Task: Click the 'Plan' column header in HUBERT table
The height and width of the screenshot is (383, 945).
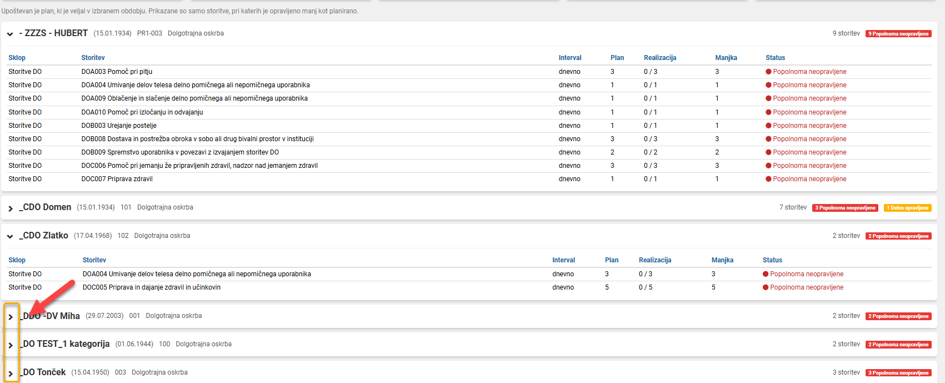Action: [x=617, y=58]
